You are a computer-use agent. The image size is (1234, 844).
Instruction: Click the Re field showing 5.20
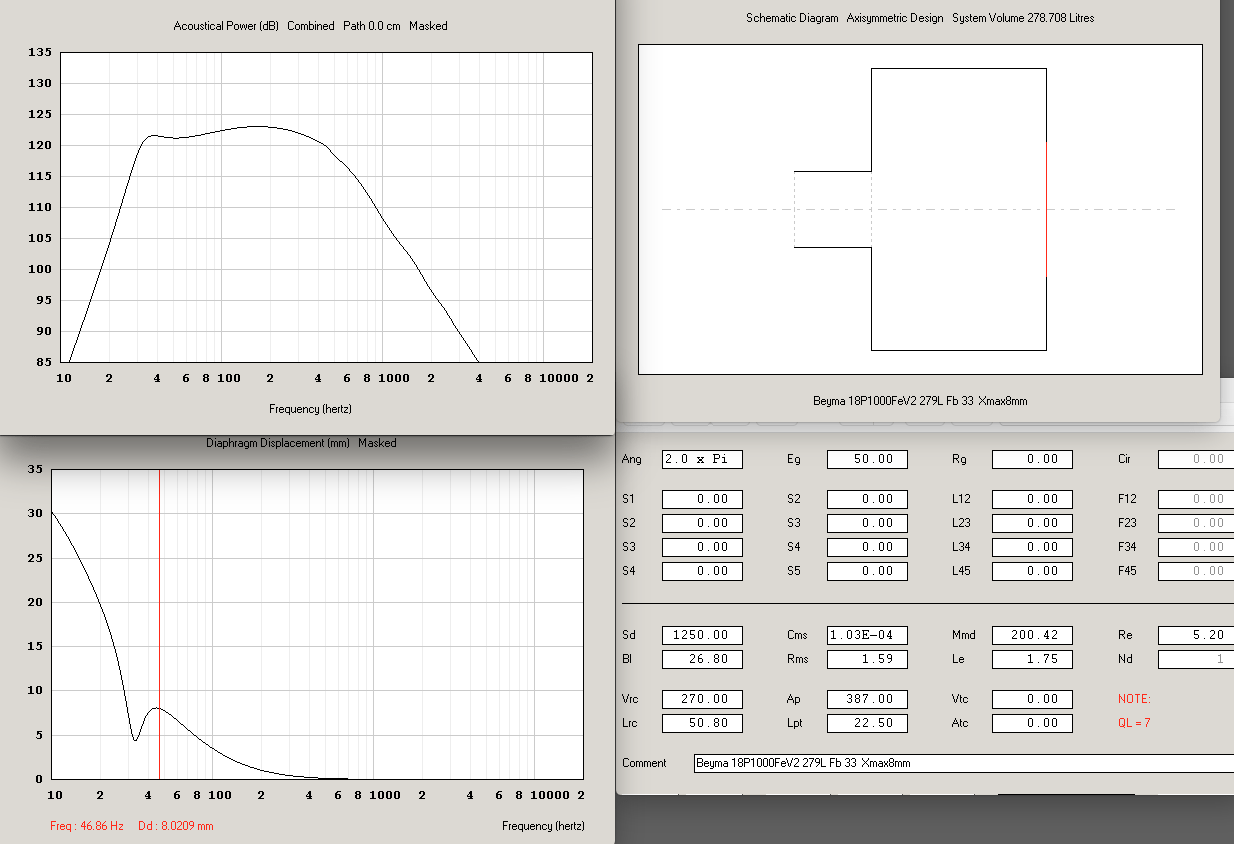1196,636
